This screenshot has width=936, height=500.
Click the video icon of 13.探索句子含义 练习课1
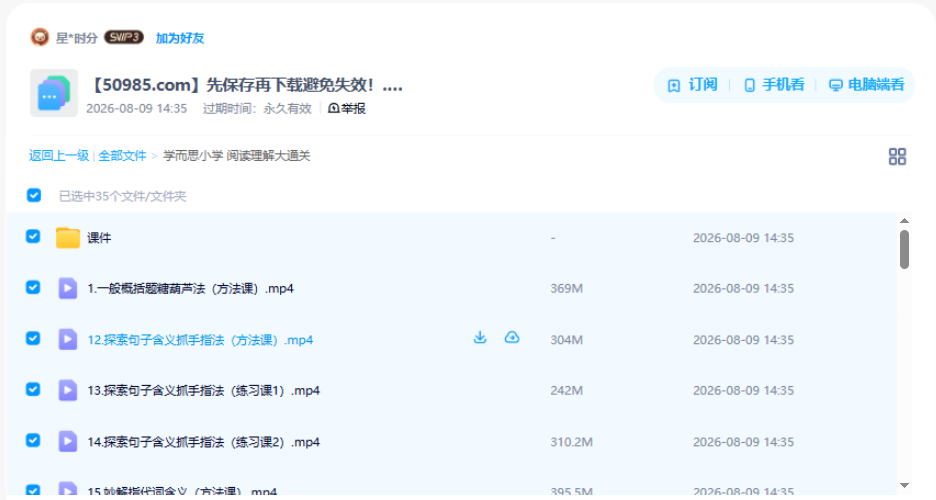coord(67,390)
